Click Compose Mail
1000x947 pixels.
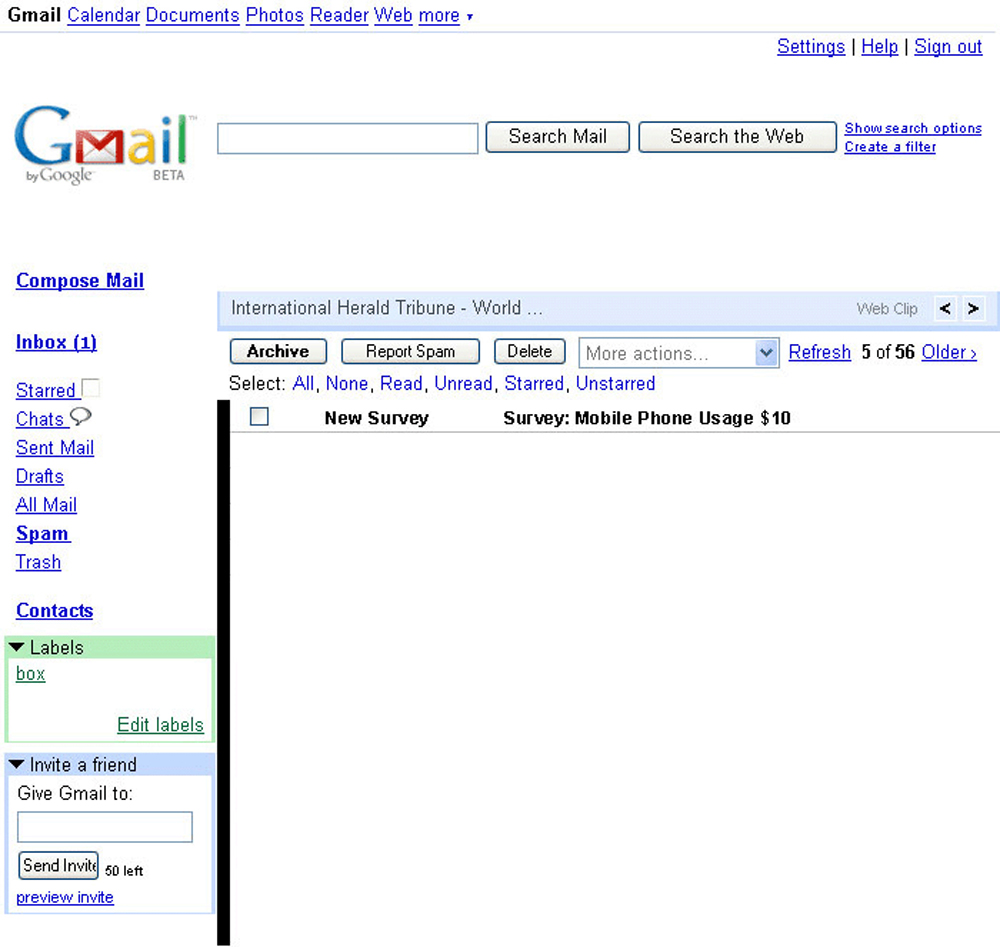80,281
